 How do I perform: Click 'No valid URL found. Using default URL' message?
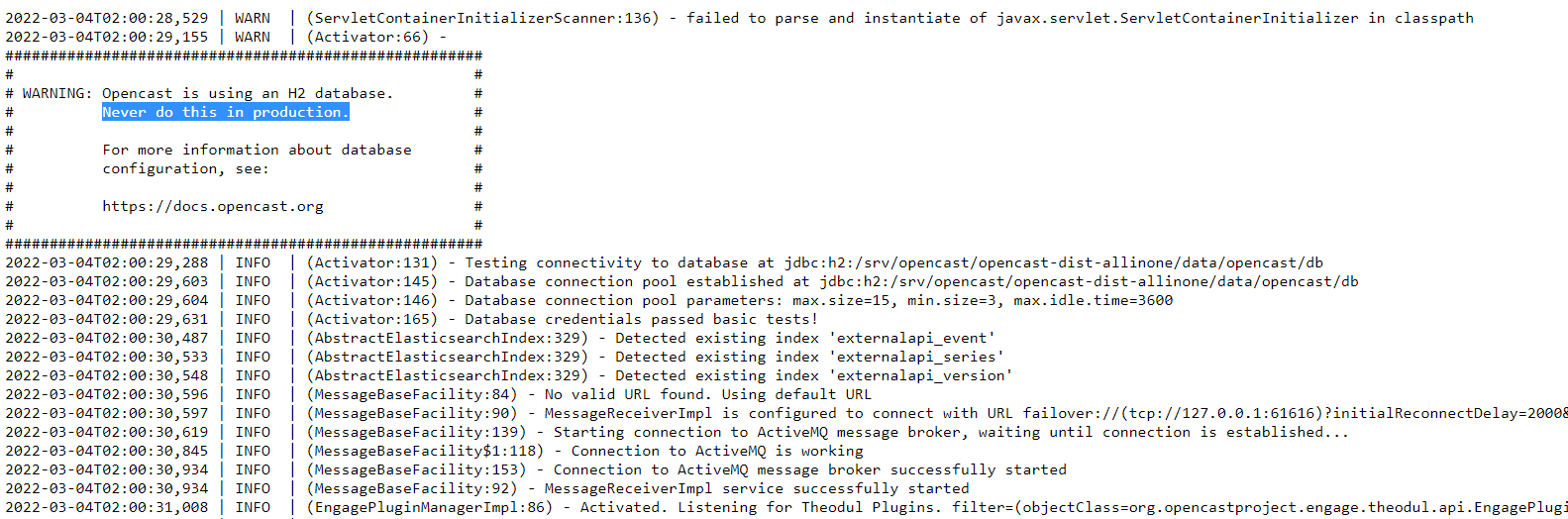coord(708,394)
